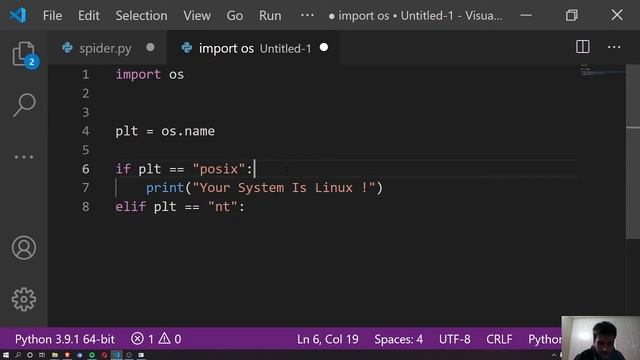Open the Run menu
The width and height of the screenshot is (640, 360).
(x=270, y=16)
